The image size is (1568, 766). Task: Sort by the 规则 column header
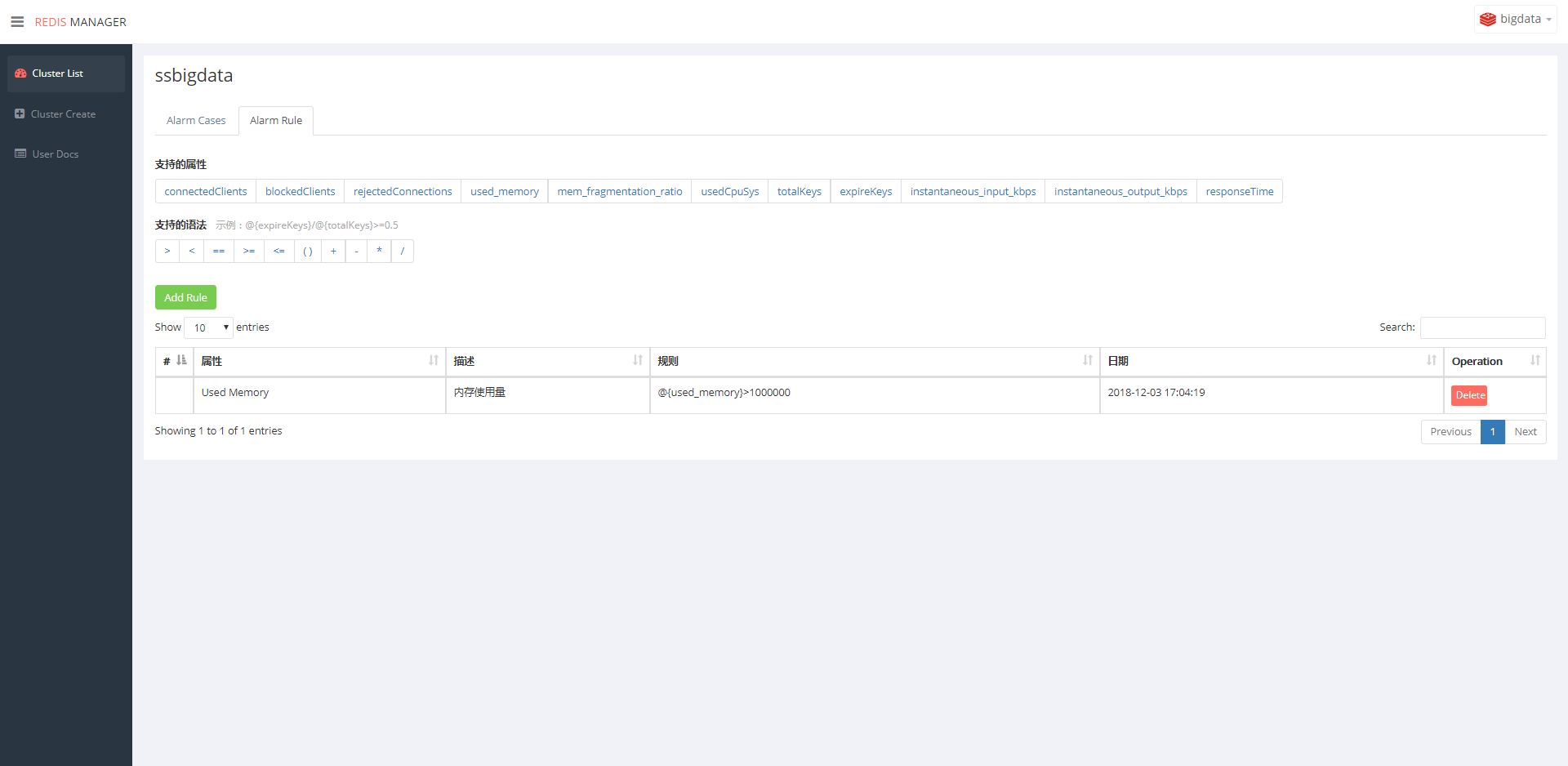(875, 361)
